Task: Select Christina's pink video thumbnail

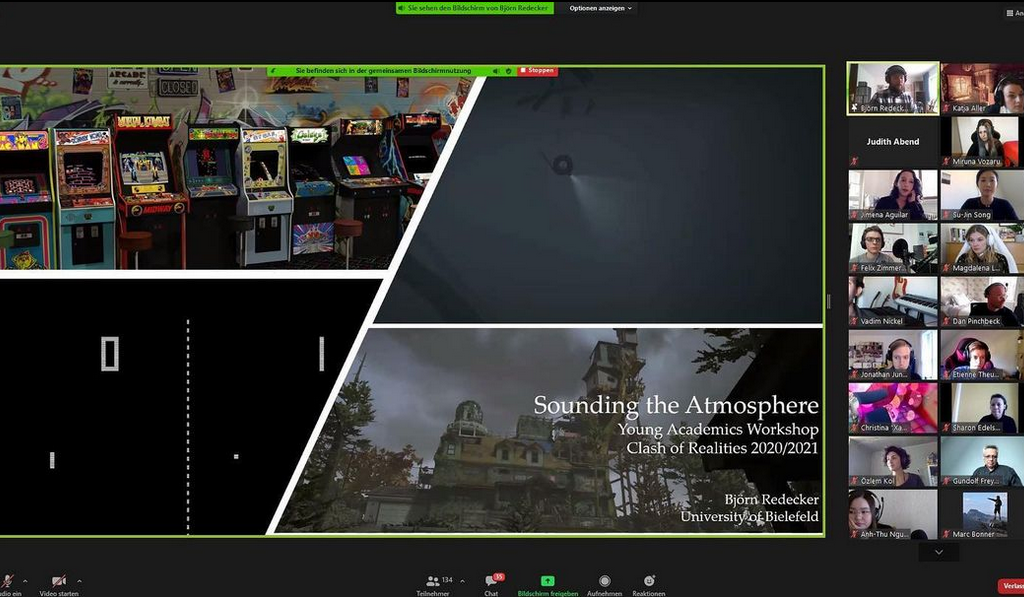Action: (893, 408)
